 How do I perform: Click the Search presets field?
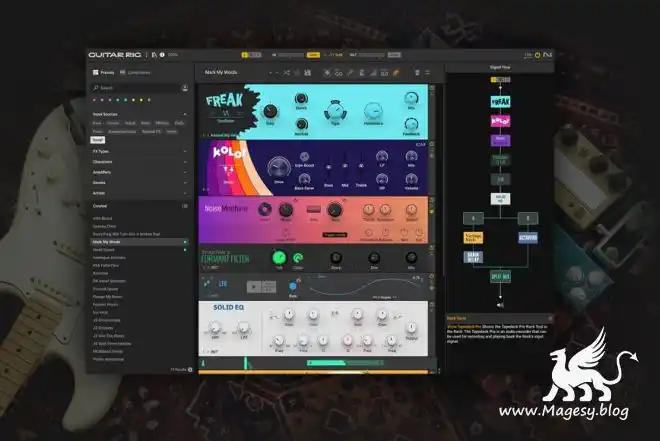click(136, 88)
